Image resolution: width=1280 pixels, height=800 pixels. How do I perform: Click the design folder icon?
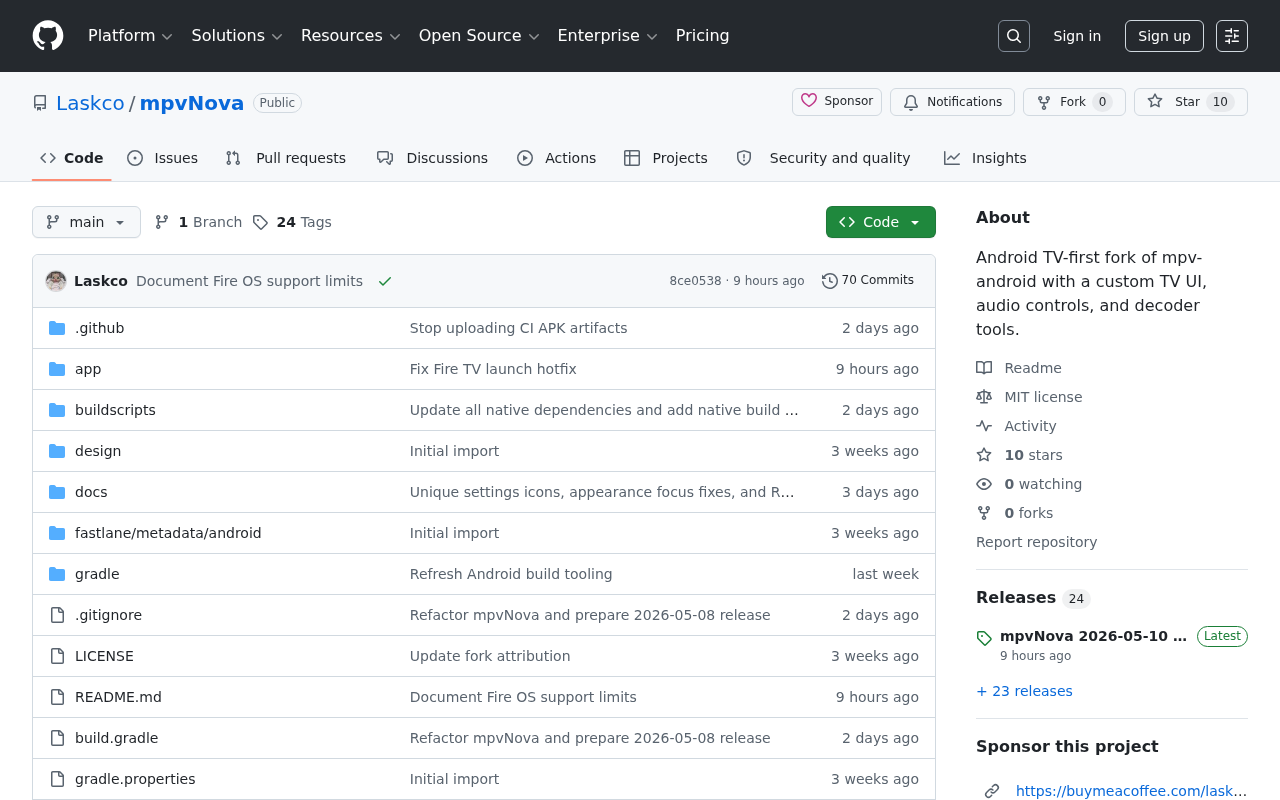[x=57, y=451]
